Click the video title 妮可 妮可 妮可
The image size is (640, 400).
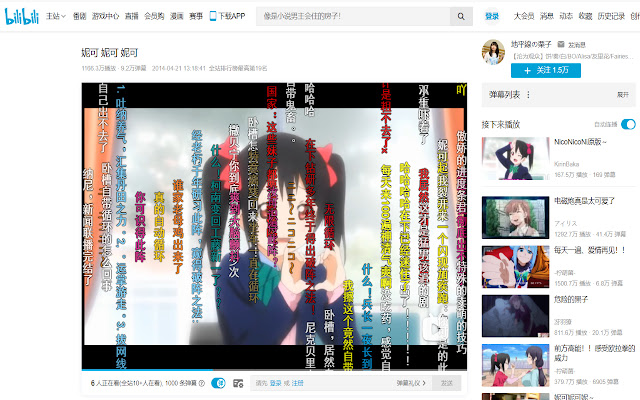pos(109,53)
